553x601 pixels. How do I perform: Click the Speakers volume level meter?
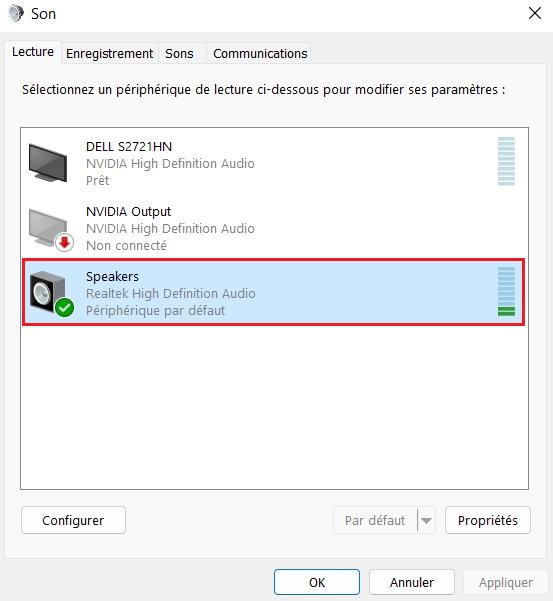[506, 292]
